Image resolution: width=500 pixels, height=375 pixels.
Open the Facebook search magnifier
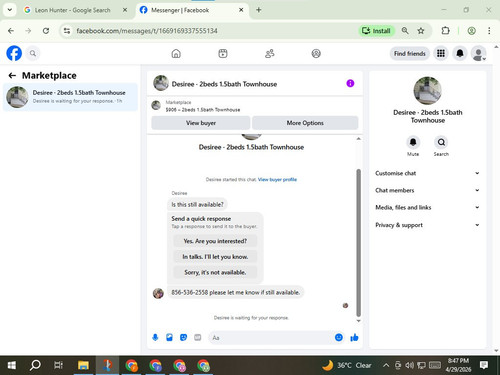(x=33, y=53)
